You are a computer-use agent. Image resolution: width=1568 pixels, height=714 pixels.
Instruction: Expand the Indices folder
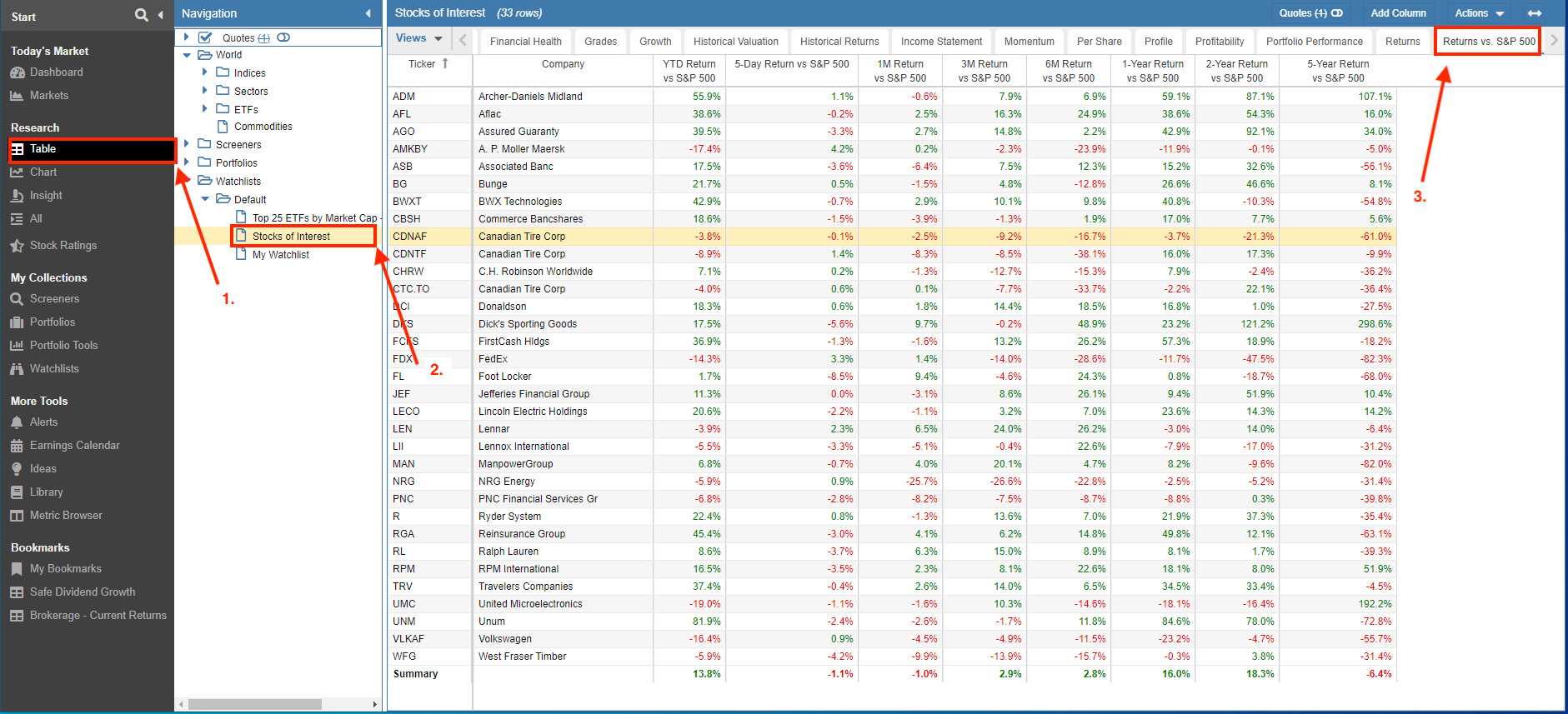pos(205,72)
